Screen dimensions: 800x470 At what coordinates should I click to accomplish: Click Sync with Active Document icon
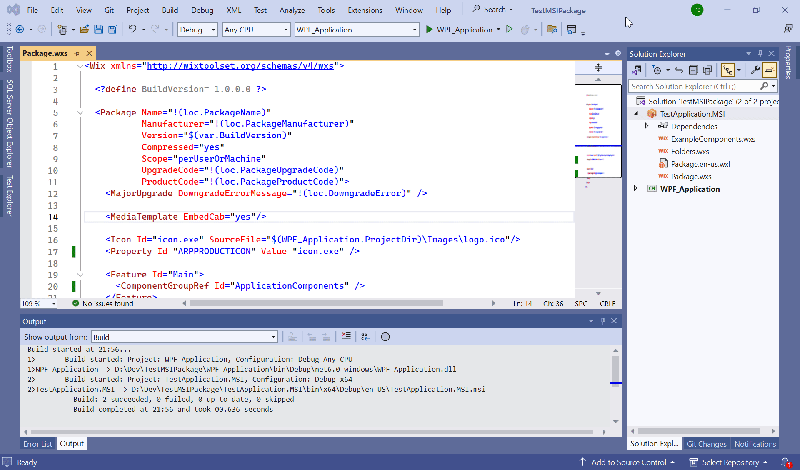tap(679, 70)
